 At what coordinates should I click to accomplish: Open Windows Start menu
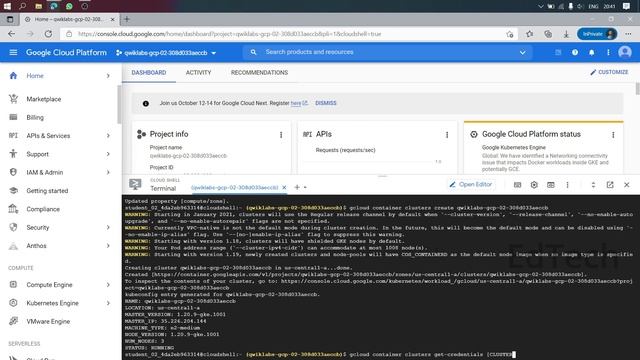point(7,6)
